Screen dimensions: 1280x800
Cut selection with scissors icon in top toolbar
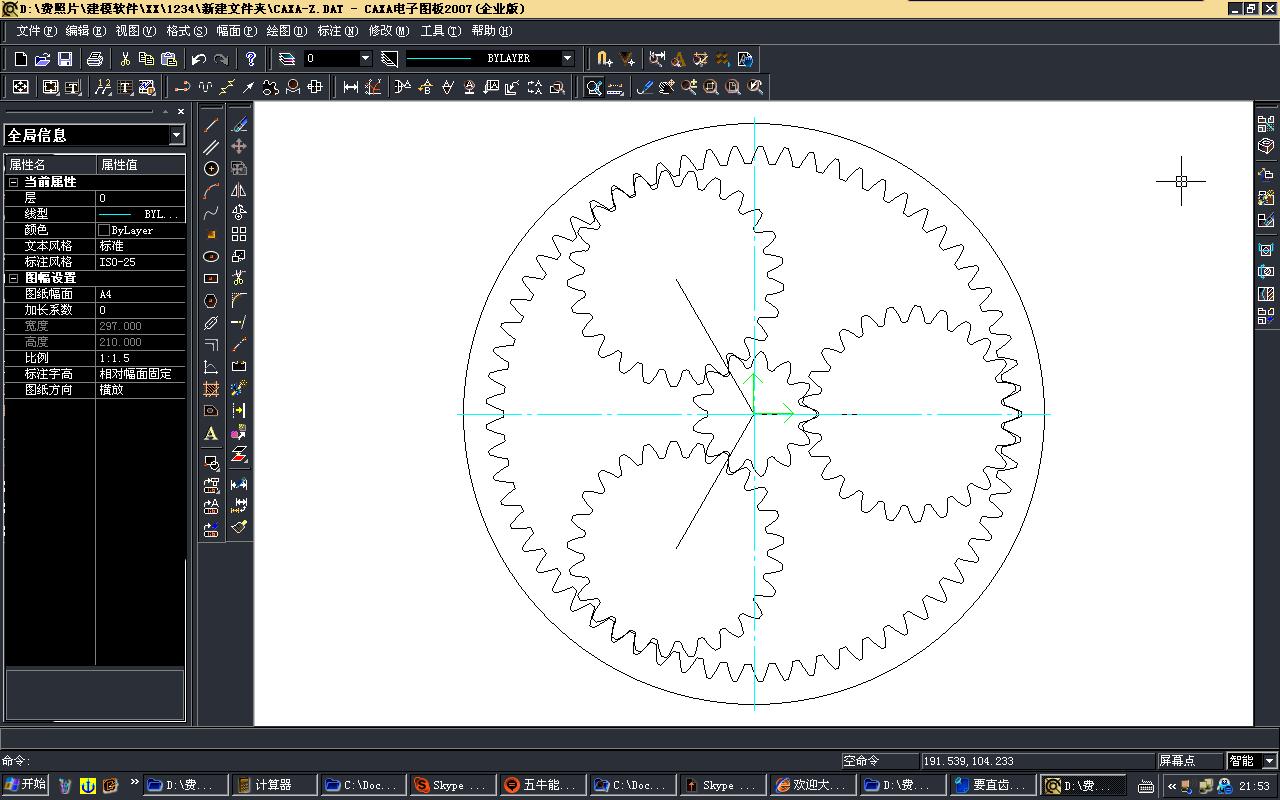[125, 59]
